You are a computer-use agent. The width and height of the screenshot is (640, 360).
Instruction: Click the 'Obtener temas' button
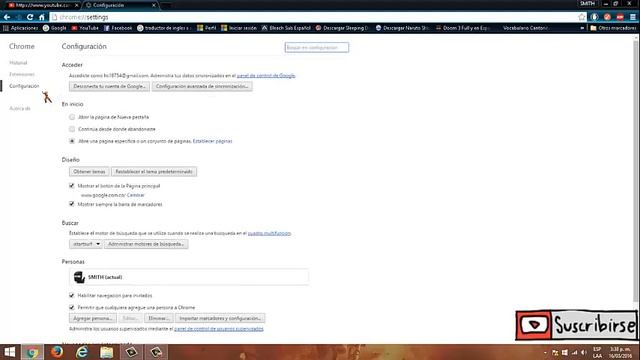pyautogui.click(x=89, y=172)
